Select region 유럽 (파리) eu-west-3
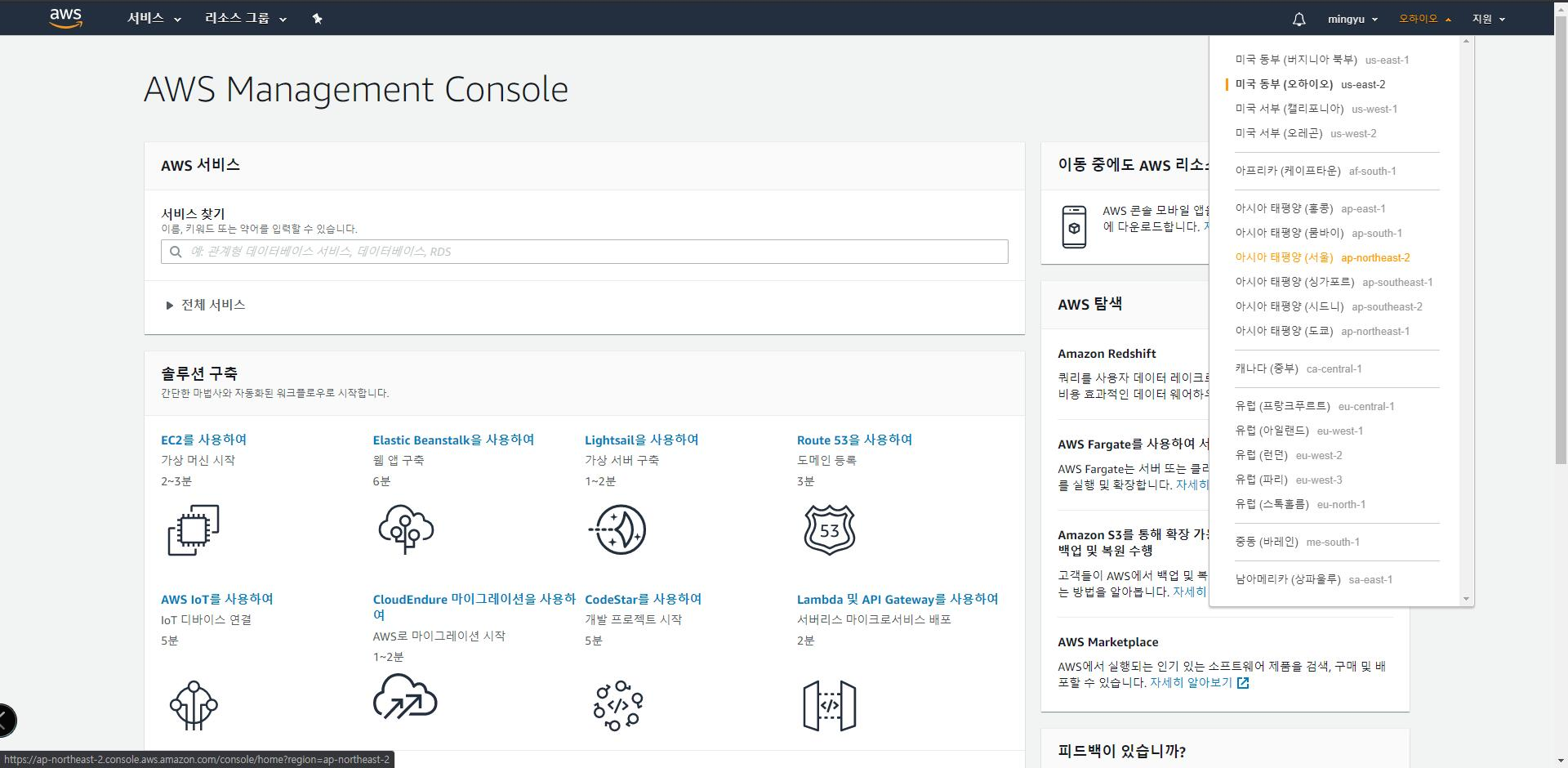Viewport: 1568px width, 768px height. pyautogui.click(x=1288, y=480)
